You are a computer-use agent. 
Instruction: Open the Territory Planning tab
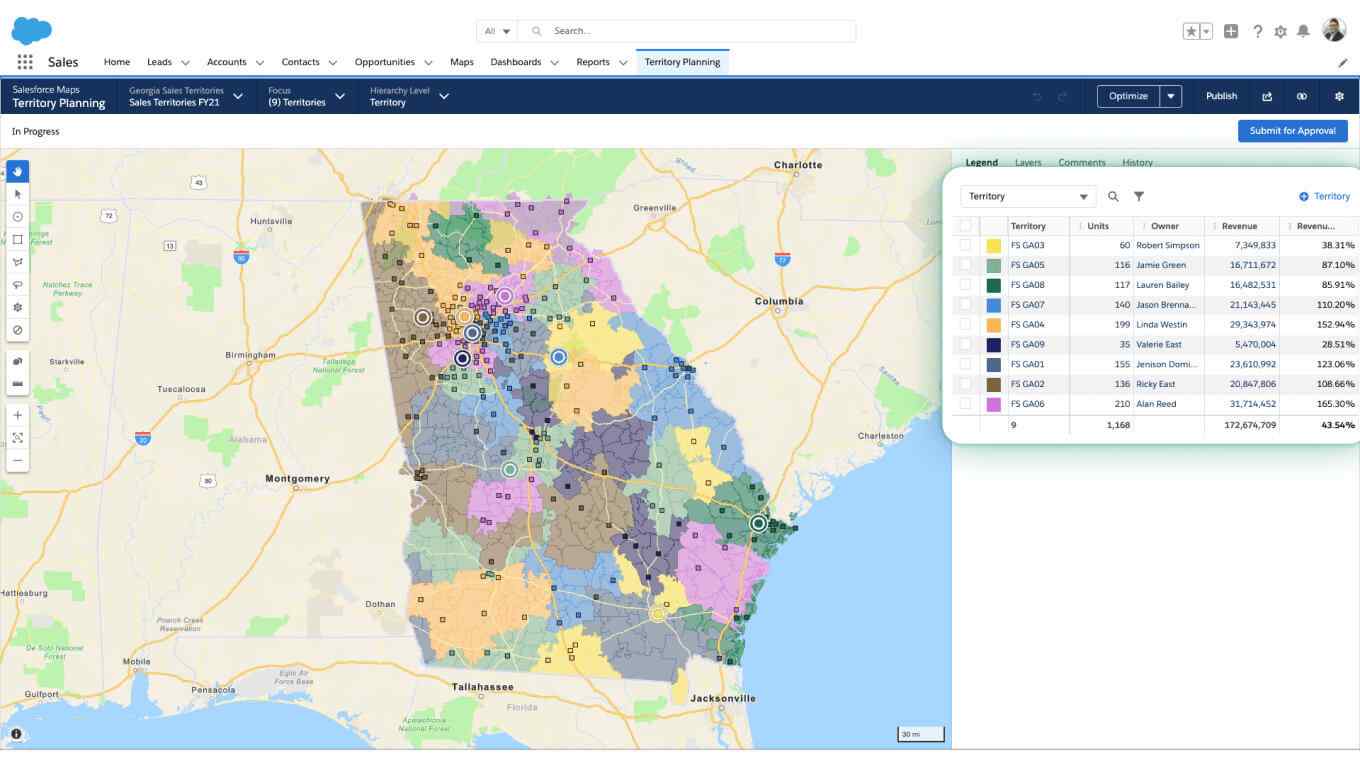pyautogui.click(x=682, y=62)
